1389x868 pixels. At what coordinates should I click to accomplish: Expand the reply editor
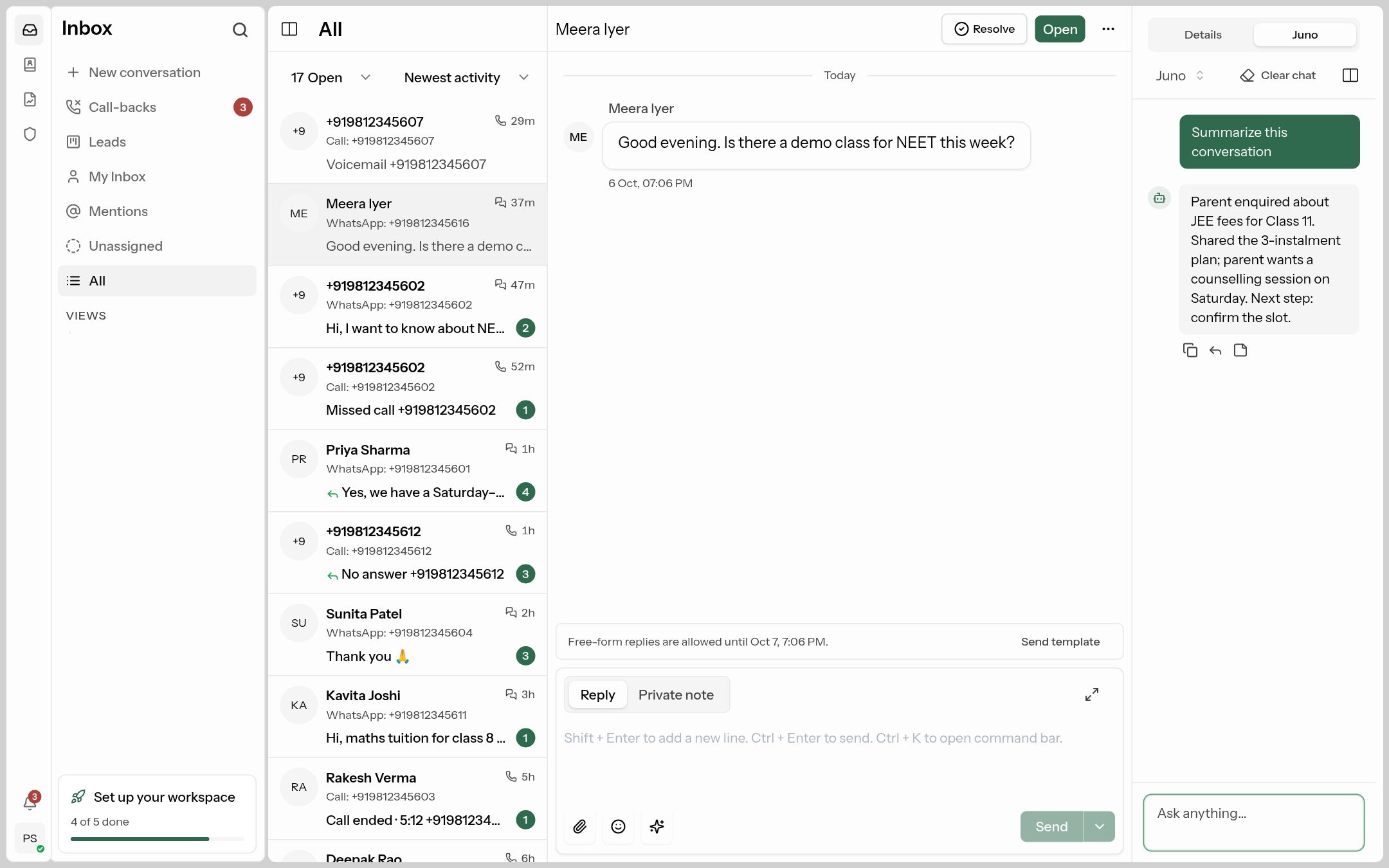(x=1092, y=694)
